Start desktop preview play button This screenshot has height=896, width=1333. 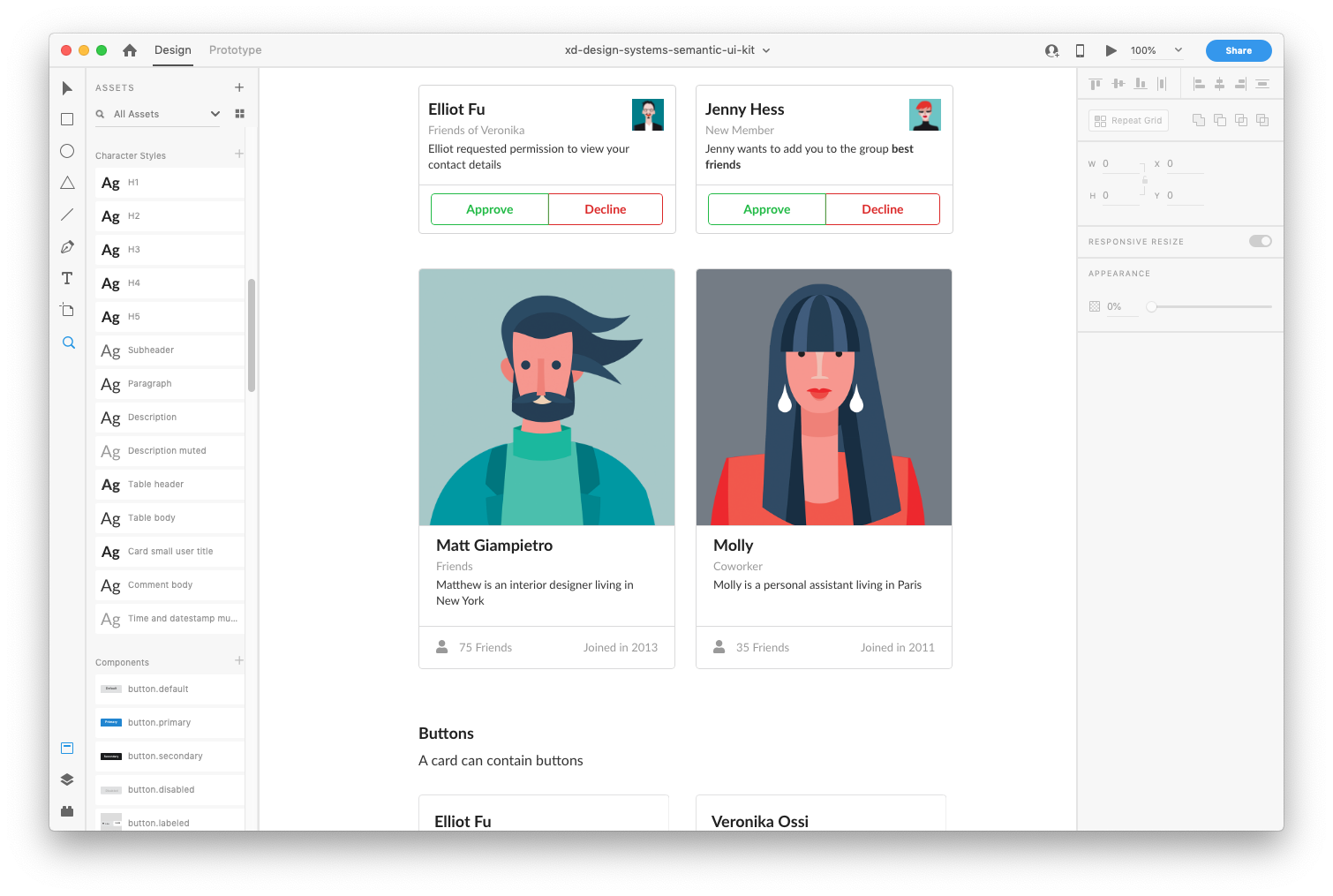(1111, 50)
